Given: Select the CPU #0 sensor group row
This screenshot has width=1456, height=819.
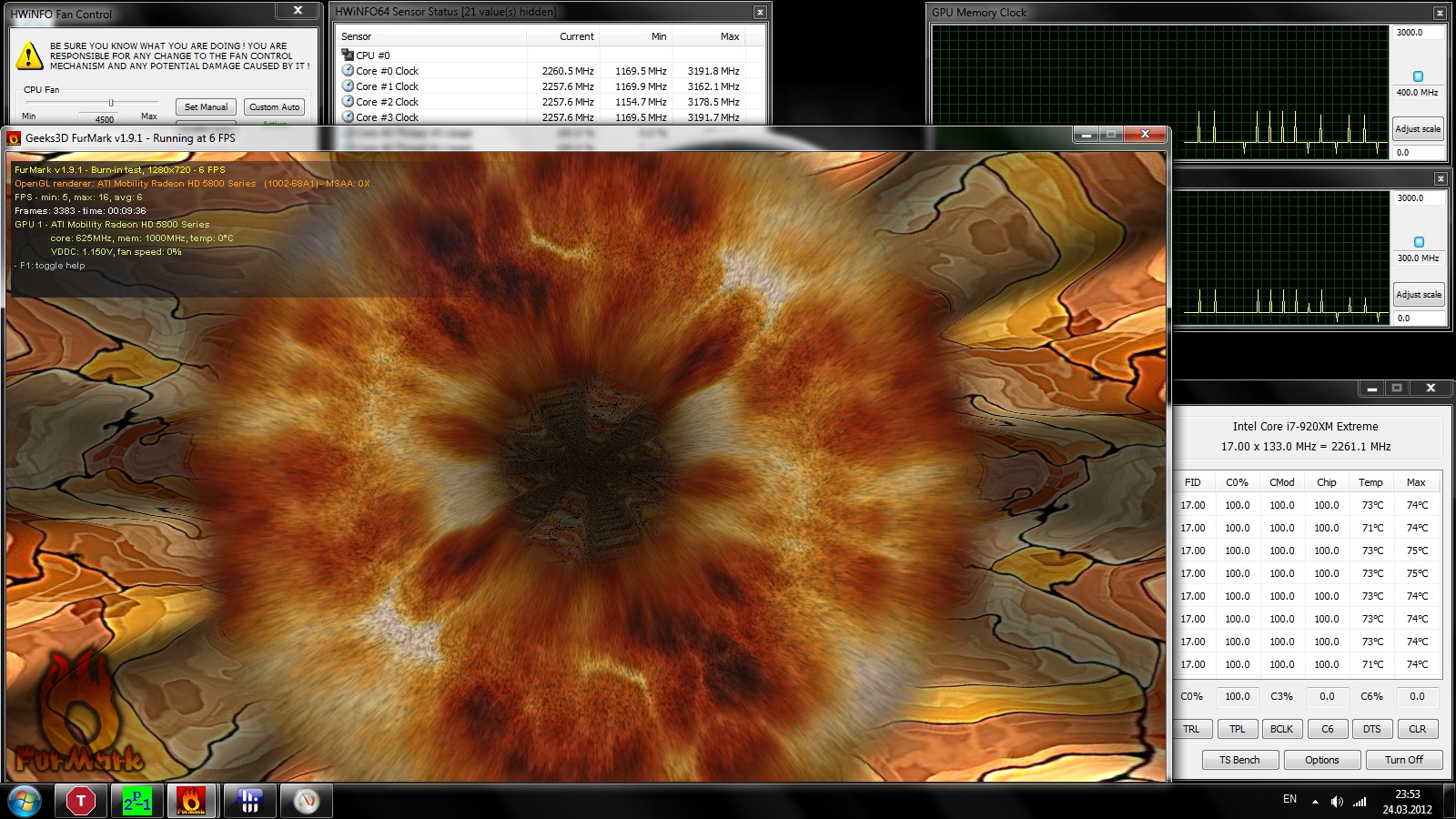Looking at the screenshot, I should tap(373, 56).
